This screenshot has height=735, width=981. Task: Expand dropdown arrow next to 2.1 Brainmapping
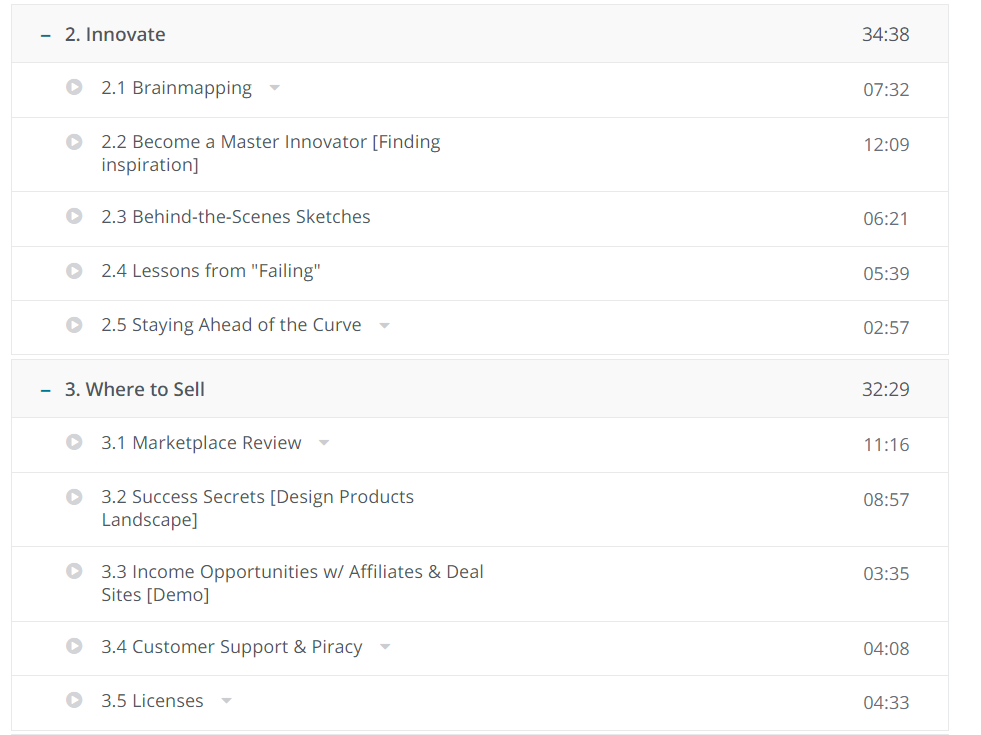pyautogui.click(x=275, y=88)
